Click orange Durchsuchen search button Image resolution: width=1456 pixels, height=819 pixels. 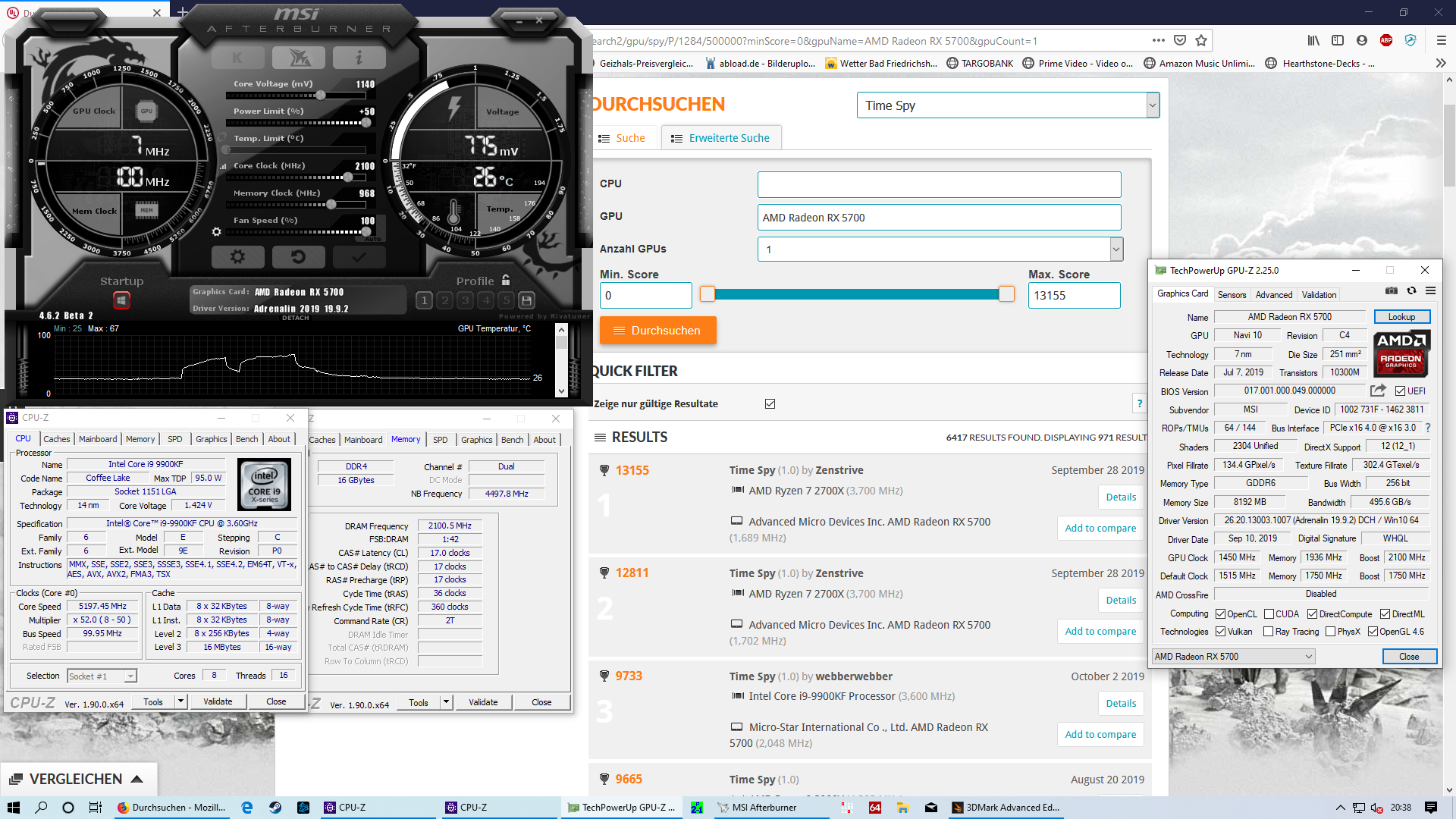(657, 331)
